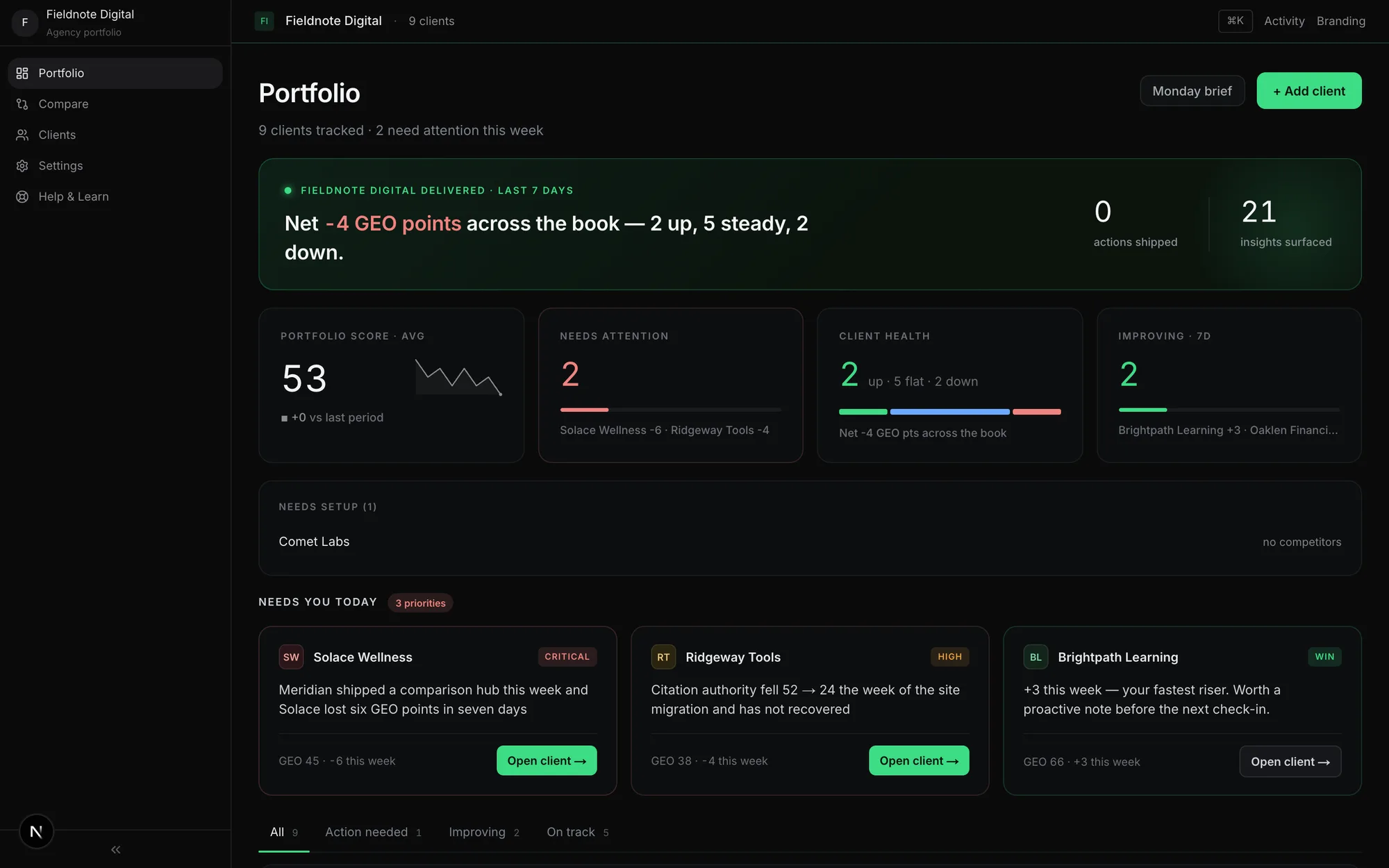
Task: Select the Portfolio sidebar item
Action: [115, 73]
